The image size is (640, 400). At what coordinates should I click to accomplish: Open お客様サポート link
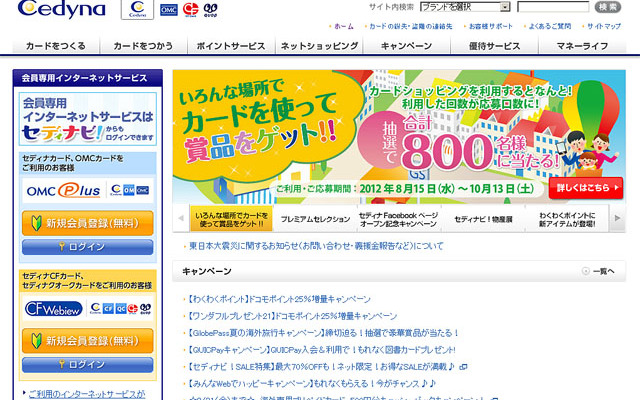pyautogui.click(x=490, y=27)
